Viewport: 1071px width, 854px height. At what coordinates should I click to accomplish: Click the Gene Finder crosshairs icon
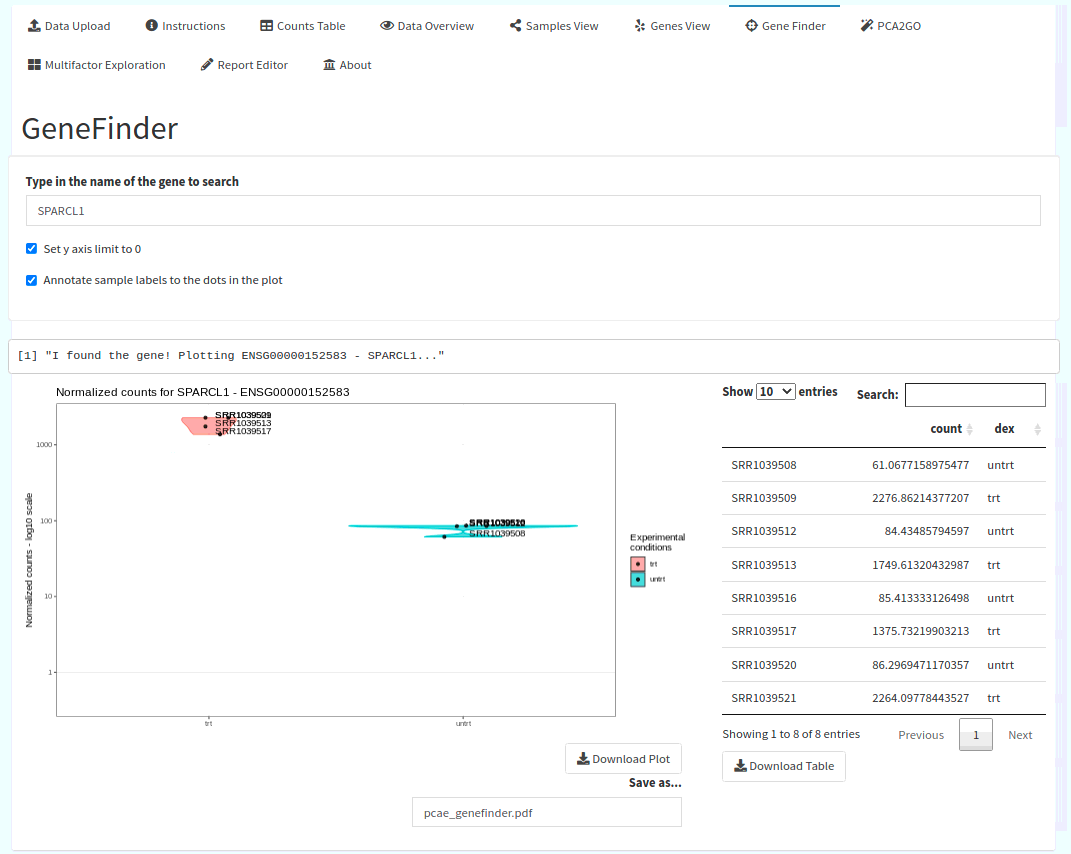point(751,25)
